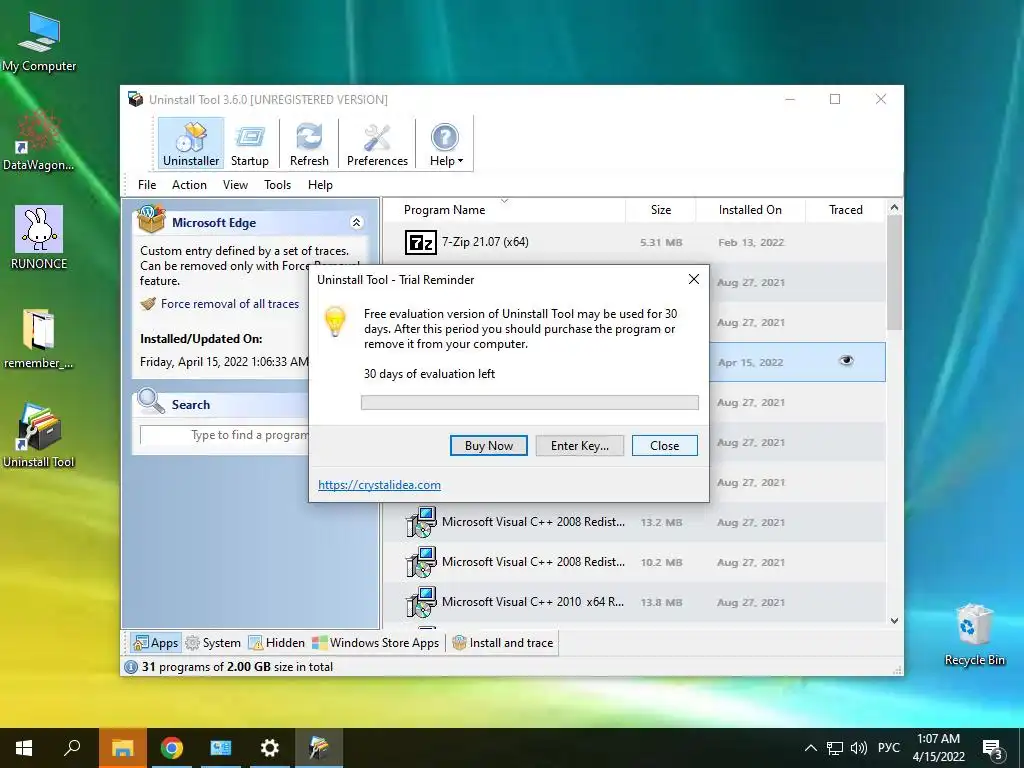Click the 7-Zip program icon

click(x=420, y=242)
